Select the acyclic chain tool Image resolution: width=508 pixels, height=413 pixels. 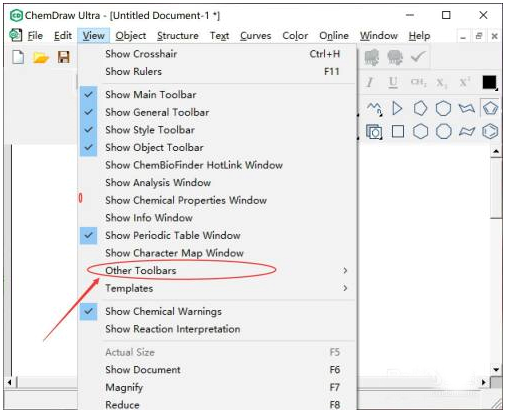point(374,108)
